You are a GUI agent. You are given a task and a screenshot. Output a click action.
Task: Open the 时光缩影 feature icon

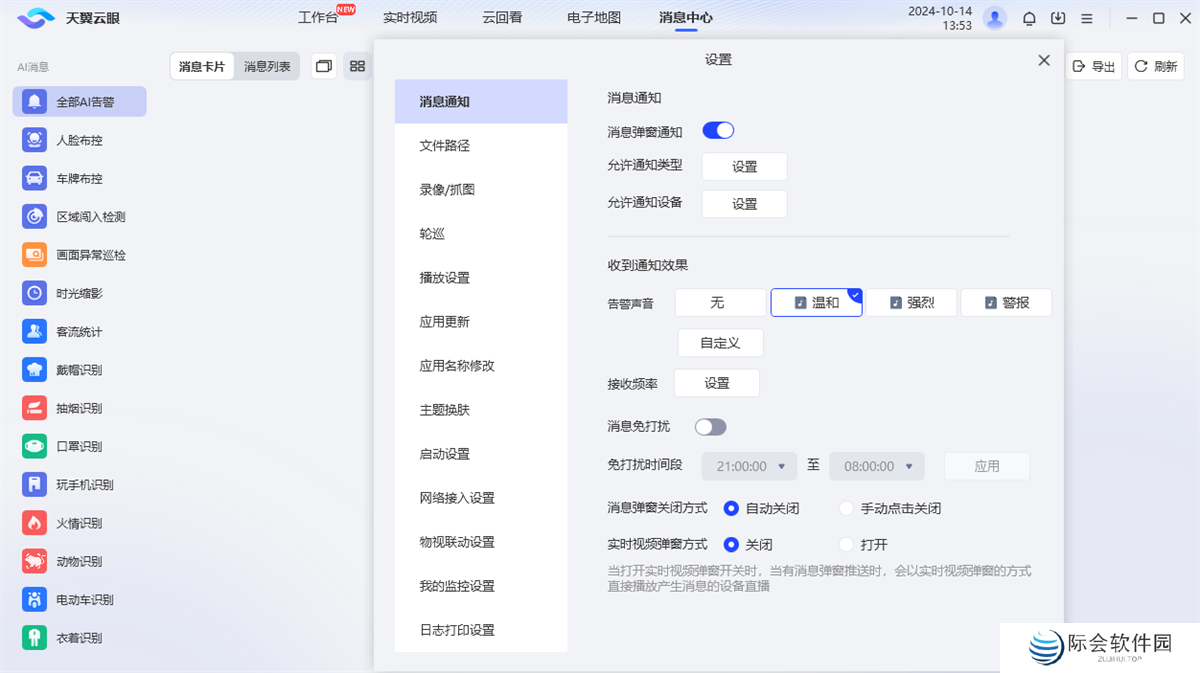[x=33, y=293]
